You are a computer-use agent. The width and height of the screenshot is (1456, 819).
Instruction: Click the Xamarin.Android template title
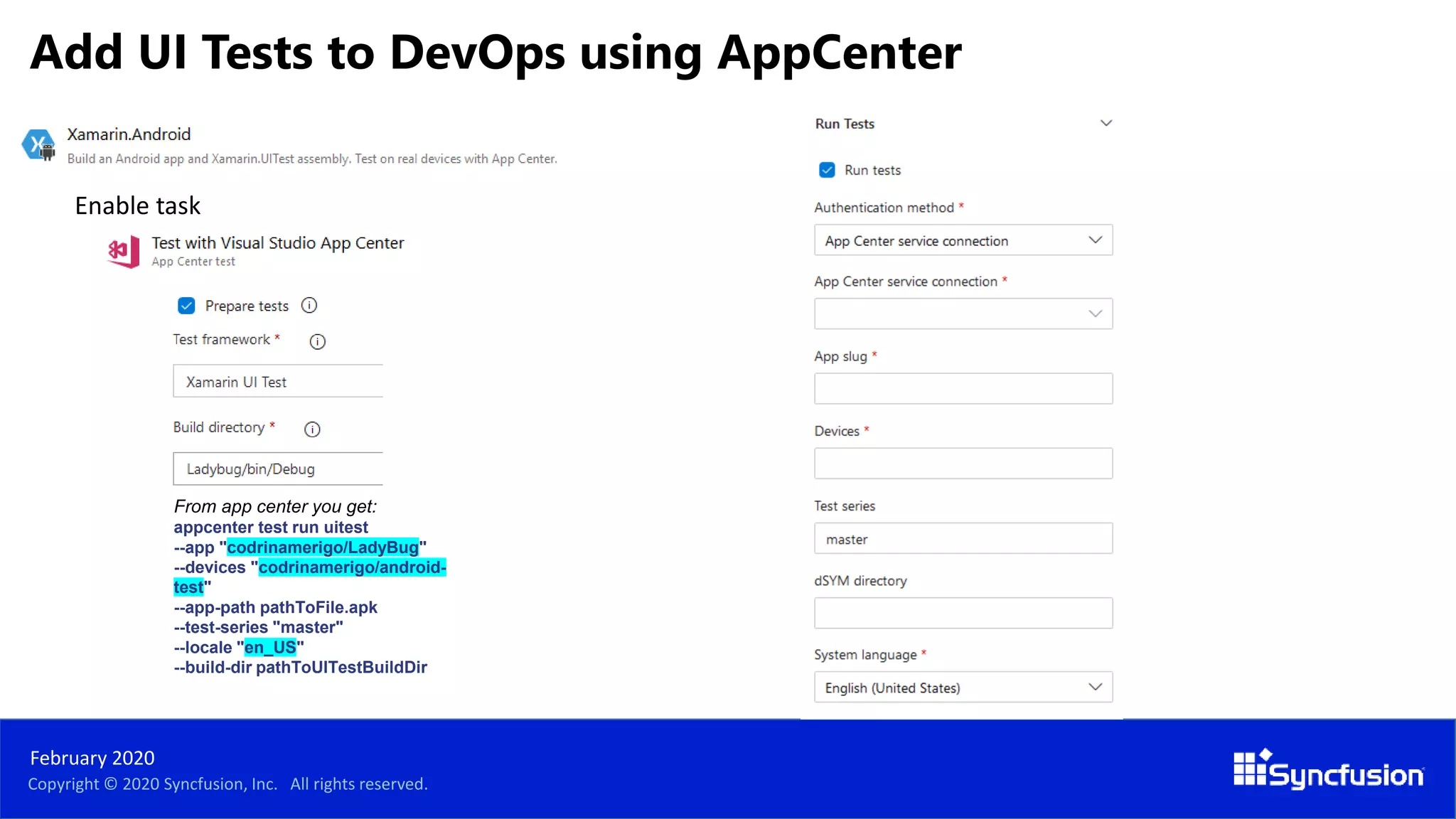pyautogui.click(x=129, y=134)
